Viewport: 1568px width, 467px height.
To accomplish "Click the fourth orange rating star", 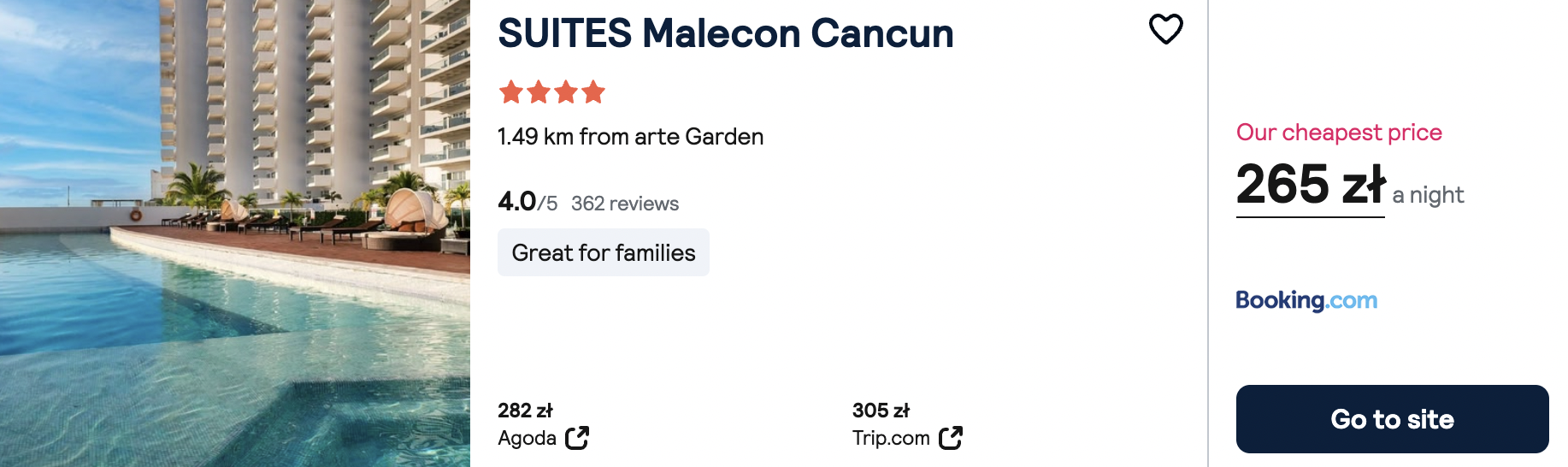I will [593, 92].
